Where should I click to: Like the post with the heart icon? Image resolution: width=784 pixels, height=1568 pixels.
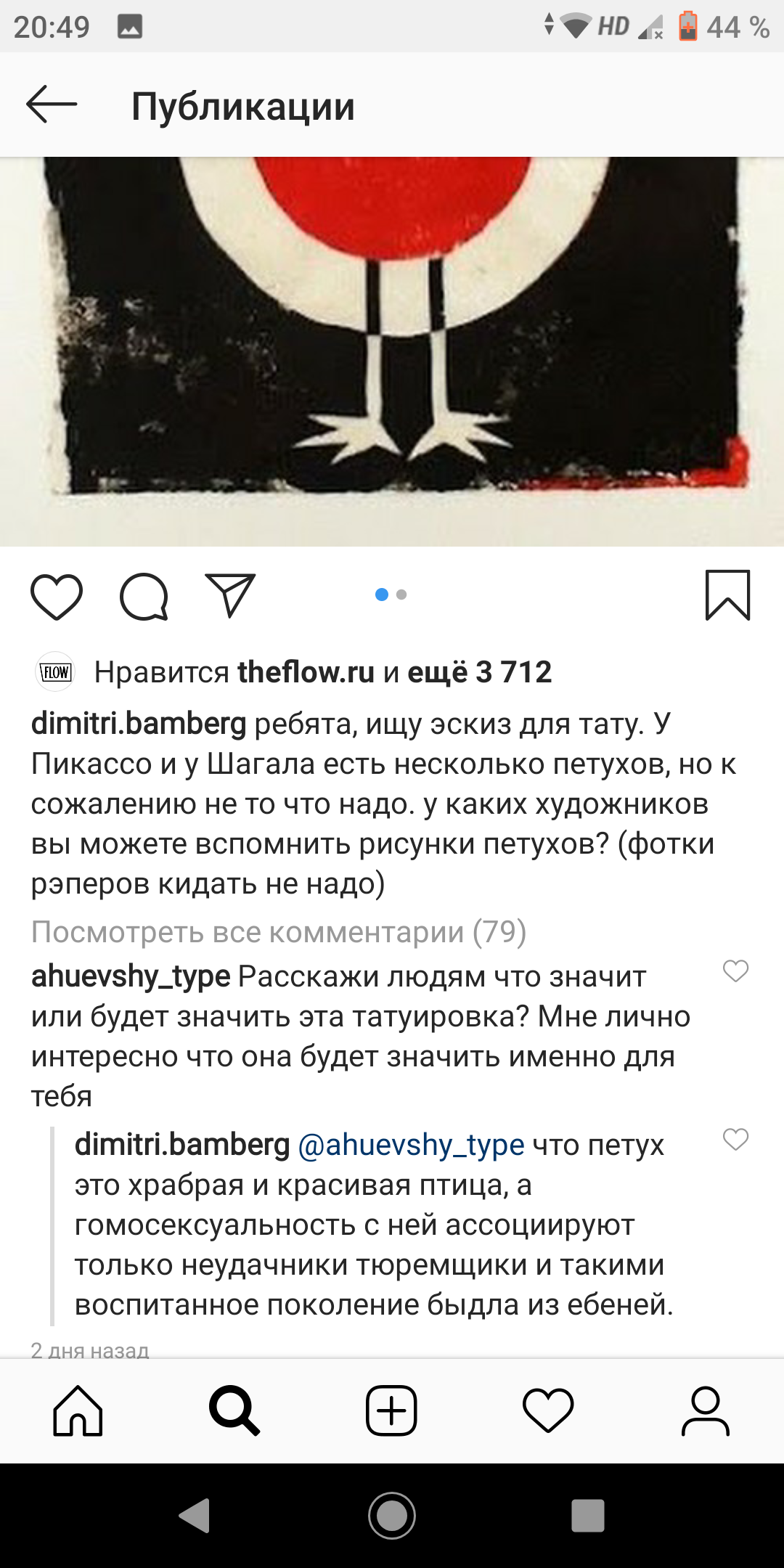[x=57, y=597]
